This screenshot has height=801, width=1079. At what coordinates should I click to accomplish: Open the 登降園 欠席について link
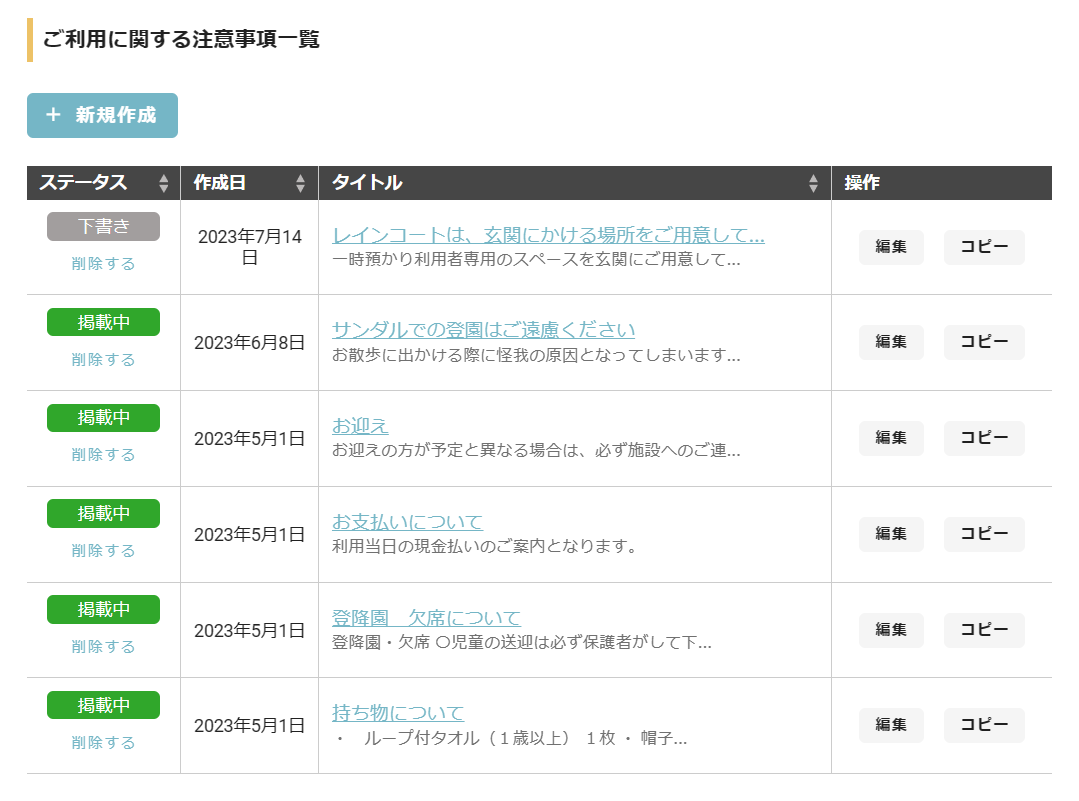(426, 618)
